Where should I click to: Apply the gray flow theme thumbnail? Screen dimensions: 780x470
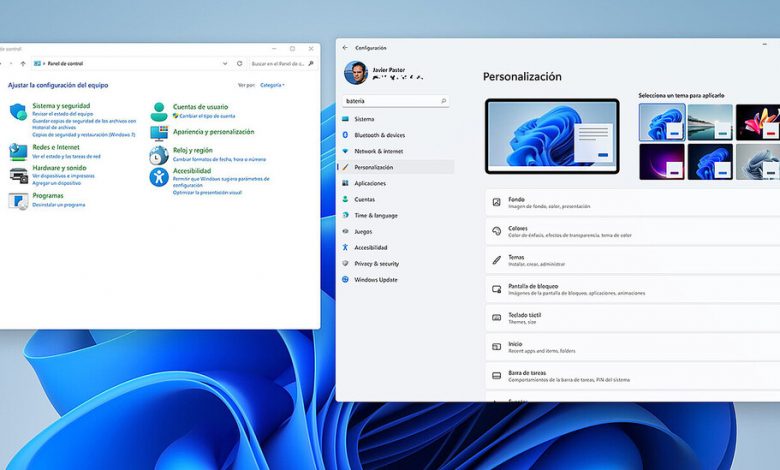pos(758,162)
